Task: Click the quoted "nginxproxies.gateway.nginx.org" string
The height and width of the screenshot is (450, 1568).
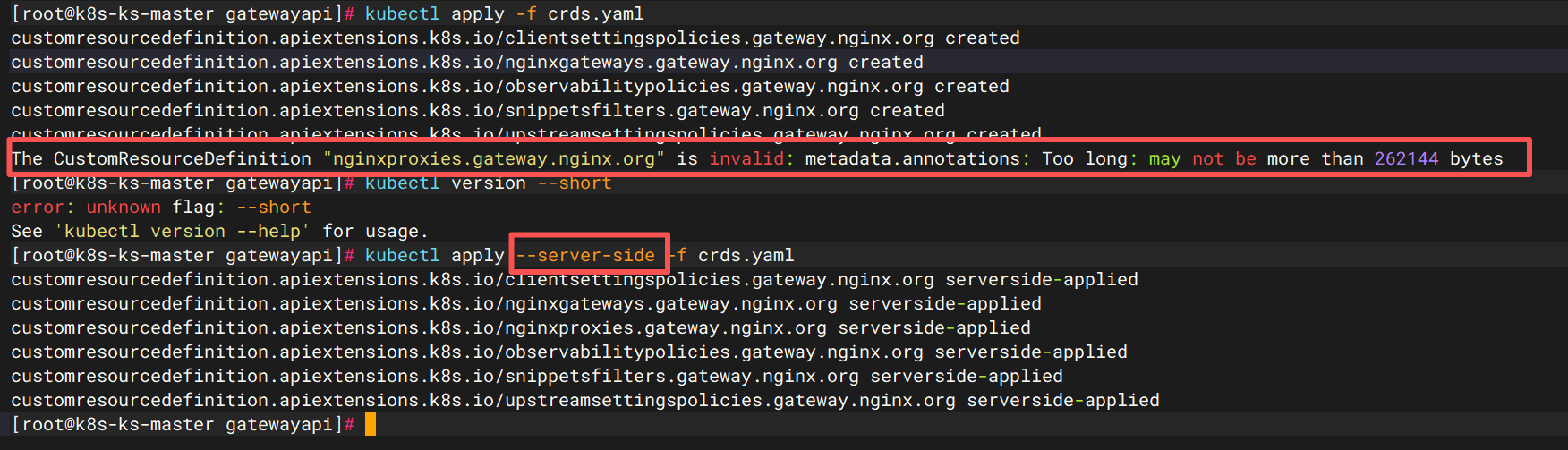Action: click(493, 158)
